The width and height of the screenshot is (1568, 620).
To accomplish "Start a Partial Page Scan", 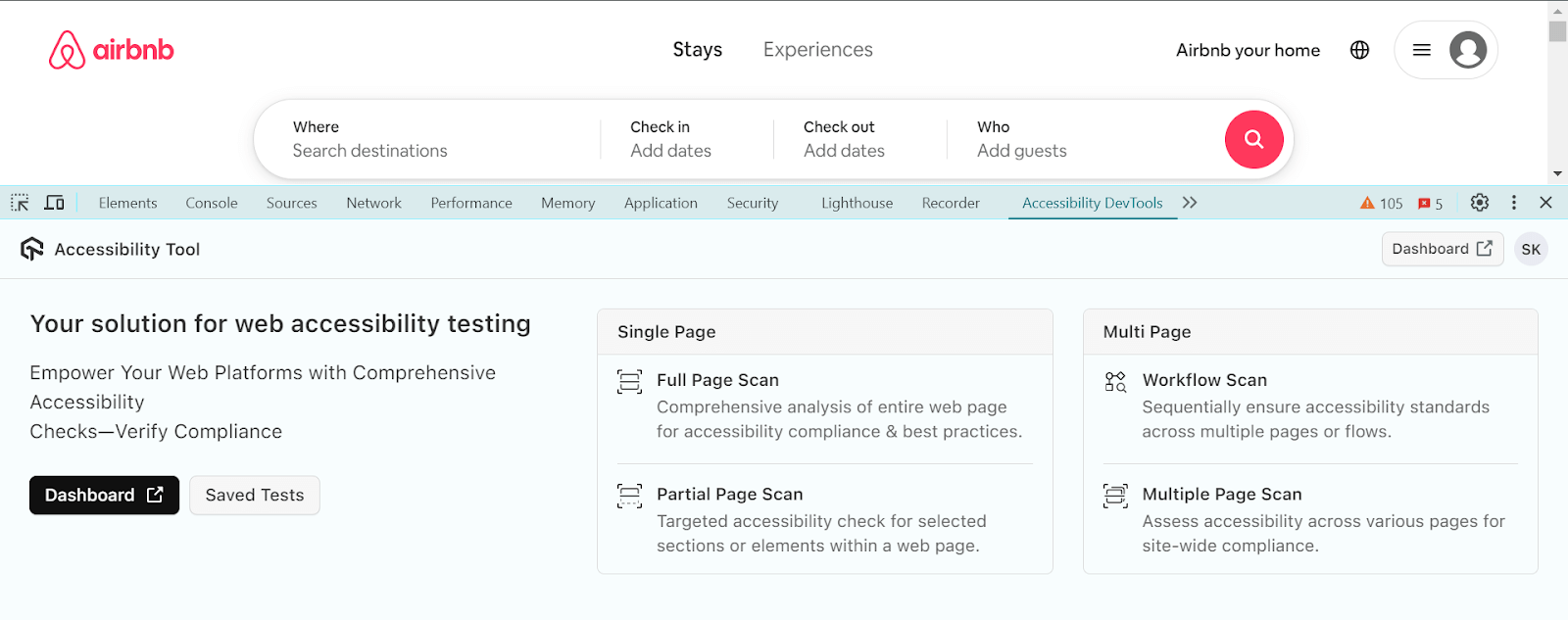I will coord(825,519).
